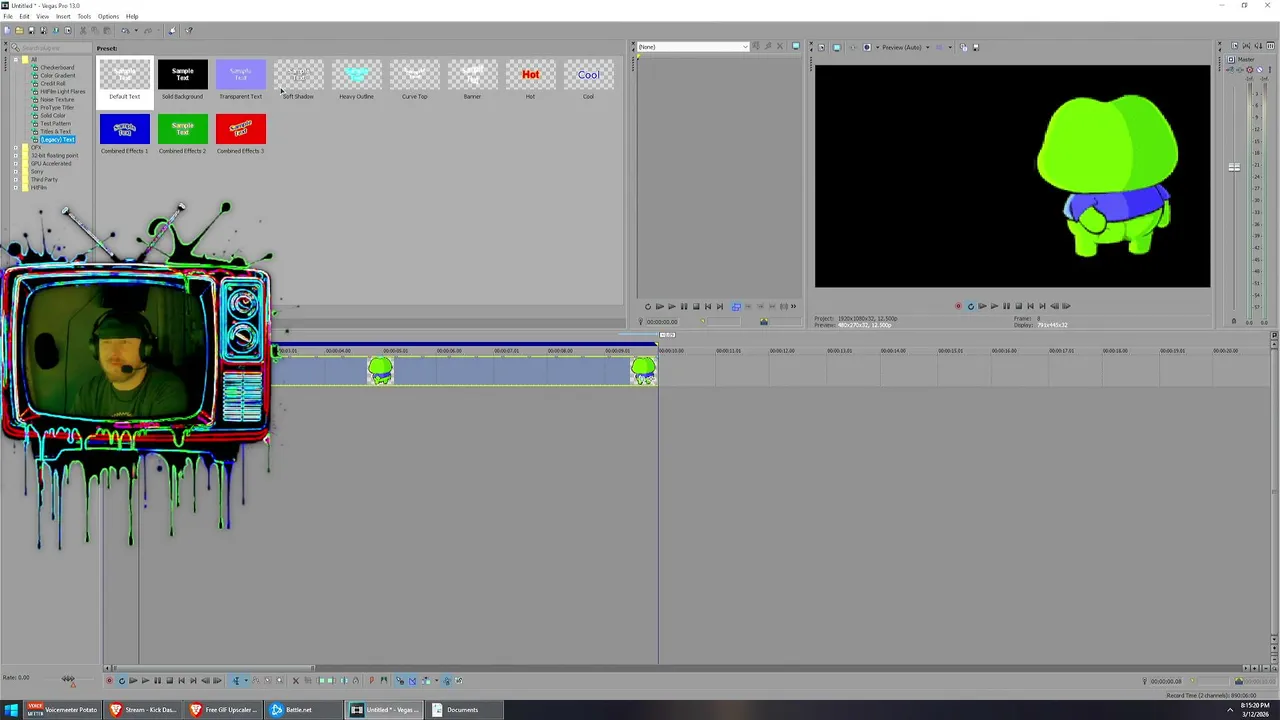This screenshot has width=1280, height=720.
Task: Toggle Enable Snapping icon in timeline toolbar
Action: click(x=400, y=681)
